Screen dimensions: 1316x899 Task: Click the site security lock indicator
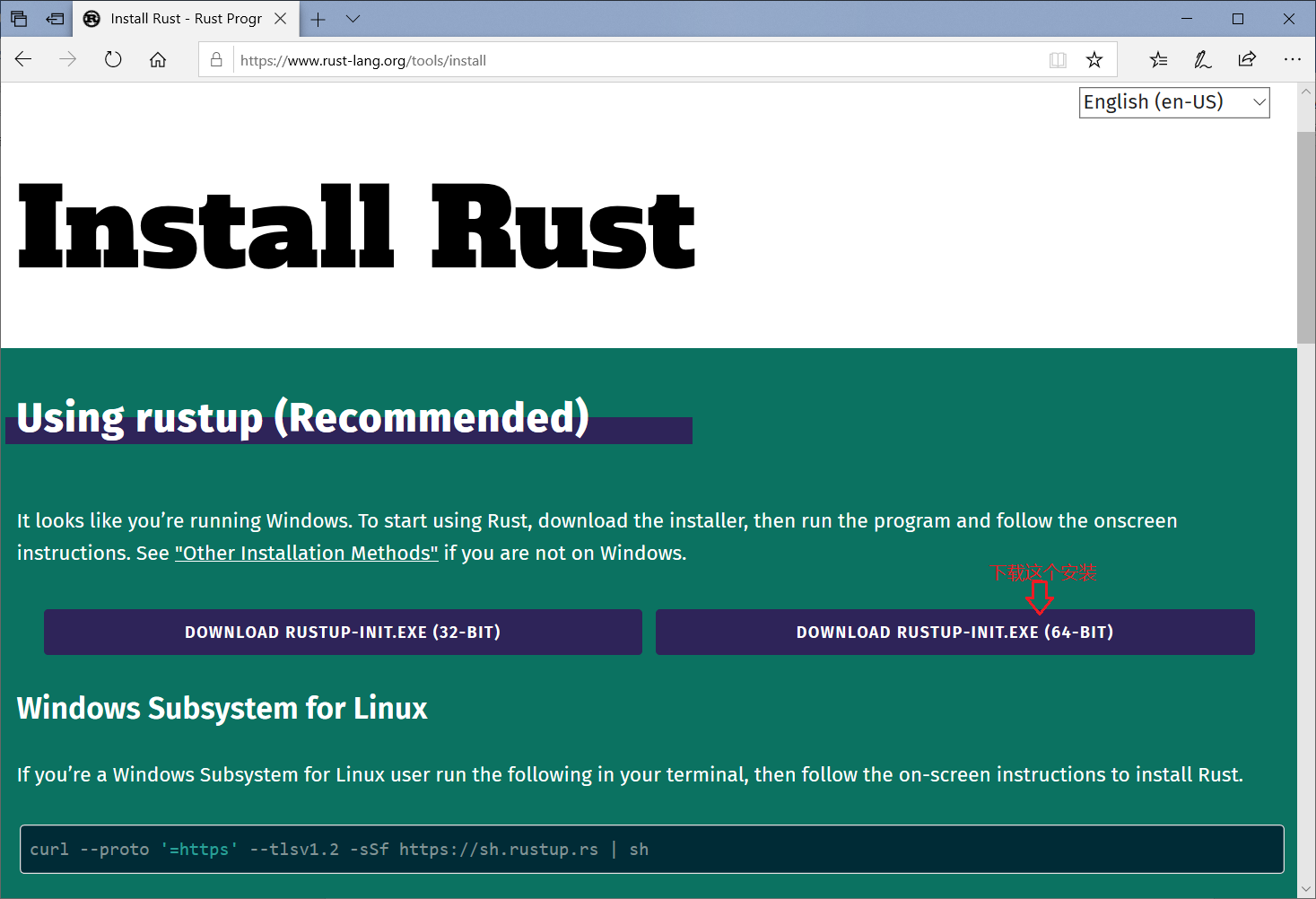(215, 59)
